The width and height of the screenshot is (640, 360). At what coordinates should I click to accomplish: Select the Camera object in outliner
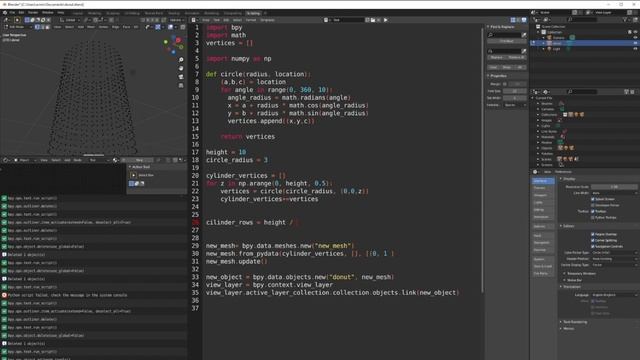(x=558, y=38)
